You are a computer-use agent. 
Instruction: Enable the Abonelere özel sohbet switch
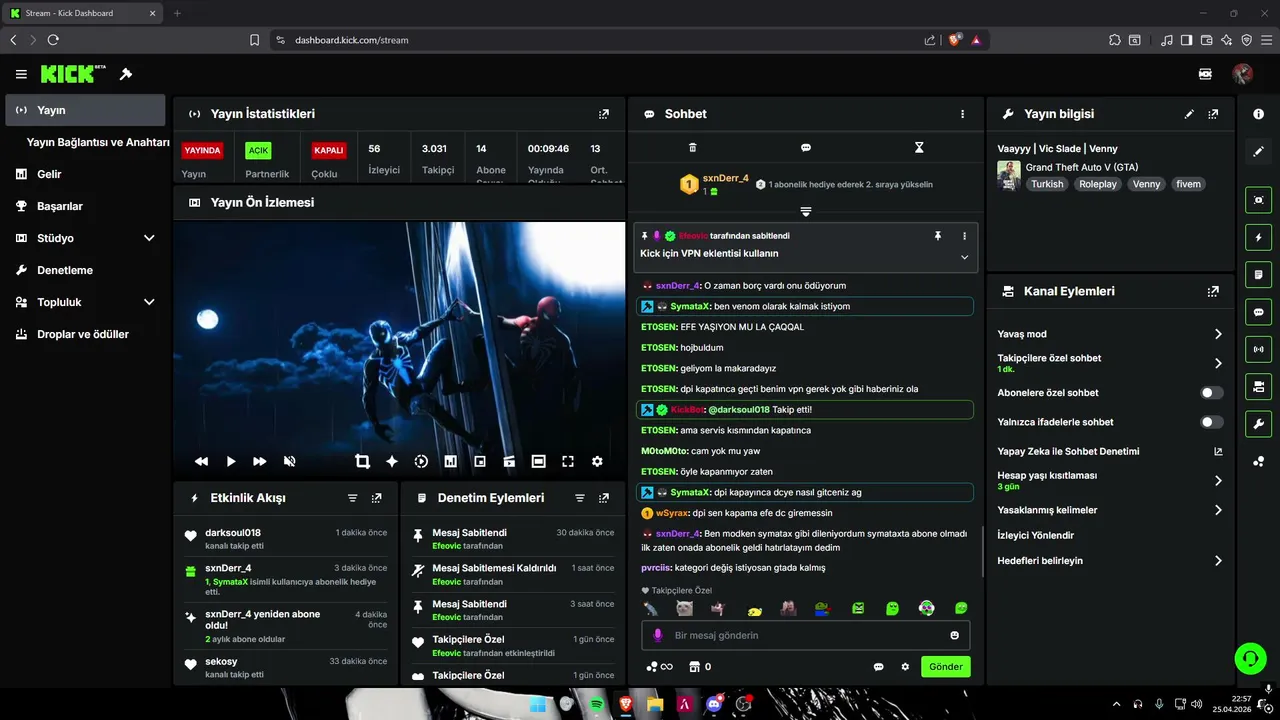coord(1212,393)
